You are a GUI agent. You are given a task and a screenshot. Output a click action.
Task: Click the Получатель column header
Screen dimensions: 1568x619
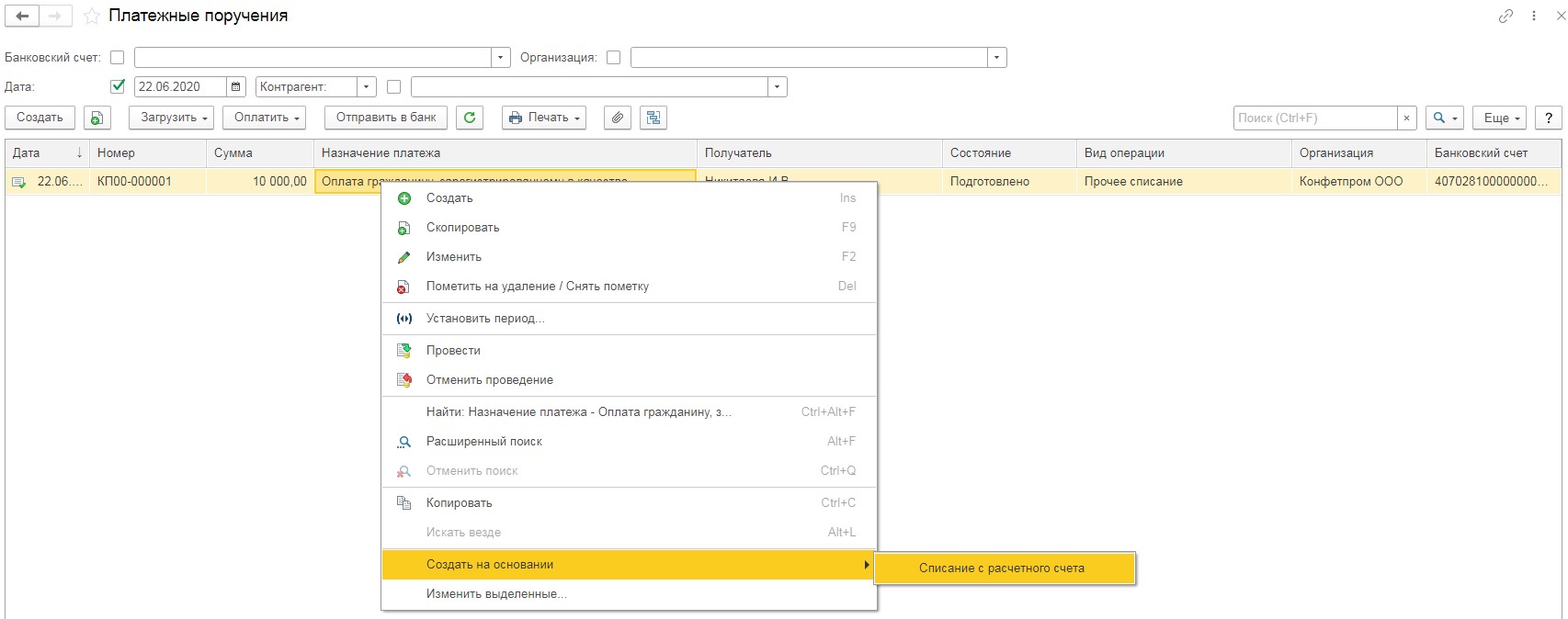(820, 153)
